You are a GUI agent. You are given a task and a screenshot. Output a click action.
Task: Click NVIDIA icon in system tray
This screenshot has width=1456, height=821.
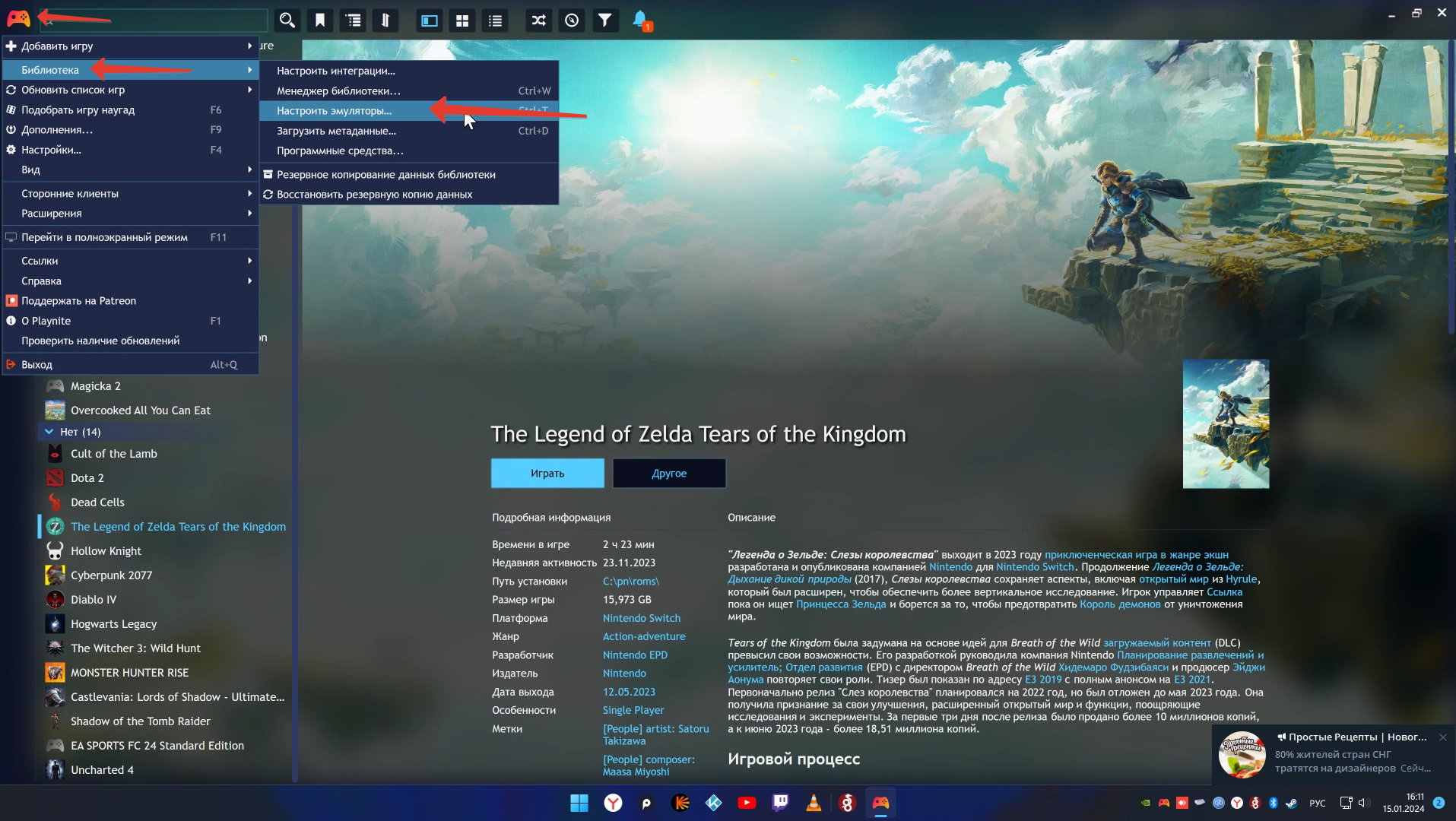click(x=1146, y=803)
